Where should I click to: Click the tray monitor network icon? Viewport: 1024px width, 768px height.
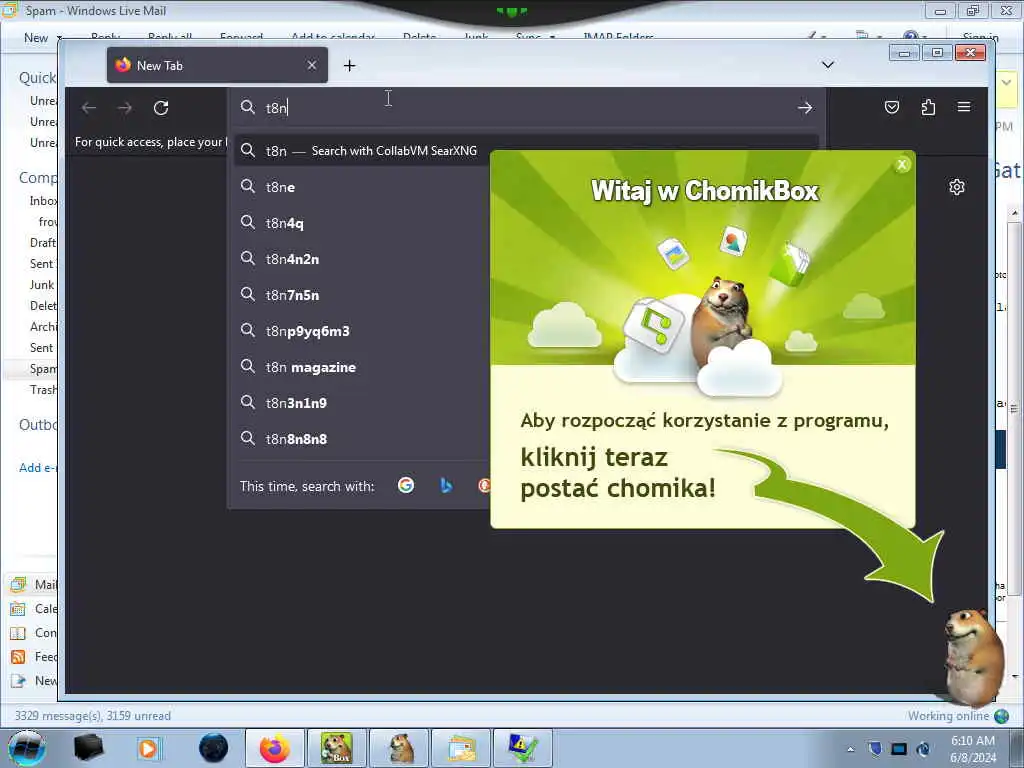coord(899,748)
